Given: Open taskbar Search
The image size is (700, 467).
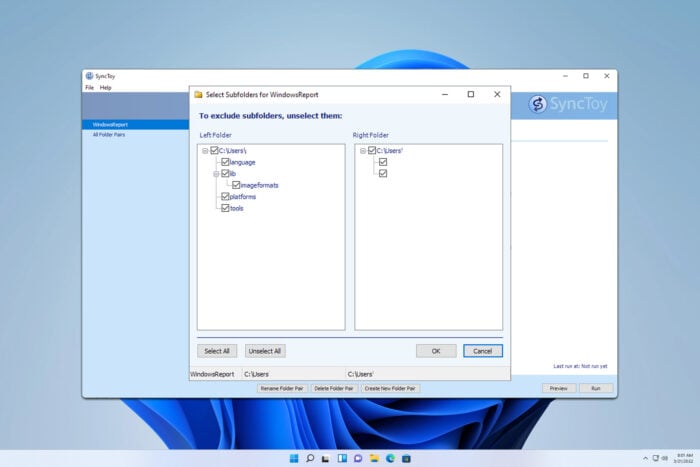Looking at the screenshot, I should pyautogui.click(x=310, y=459).
